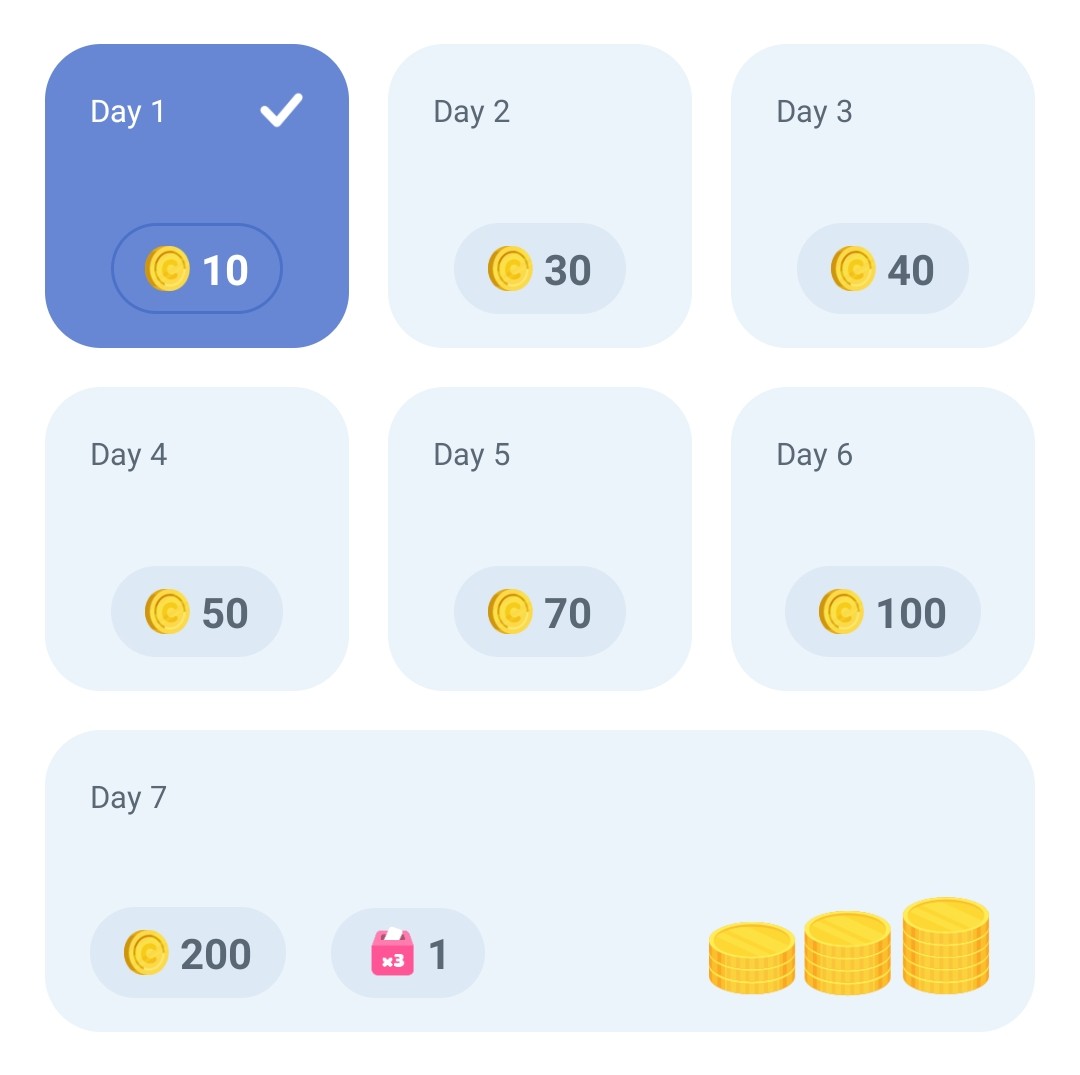Click the coin icon next to 100
Screen dimensions: 1080x1075
coord(841,612)
